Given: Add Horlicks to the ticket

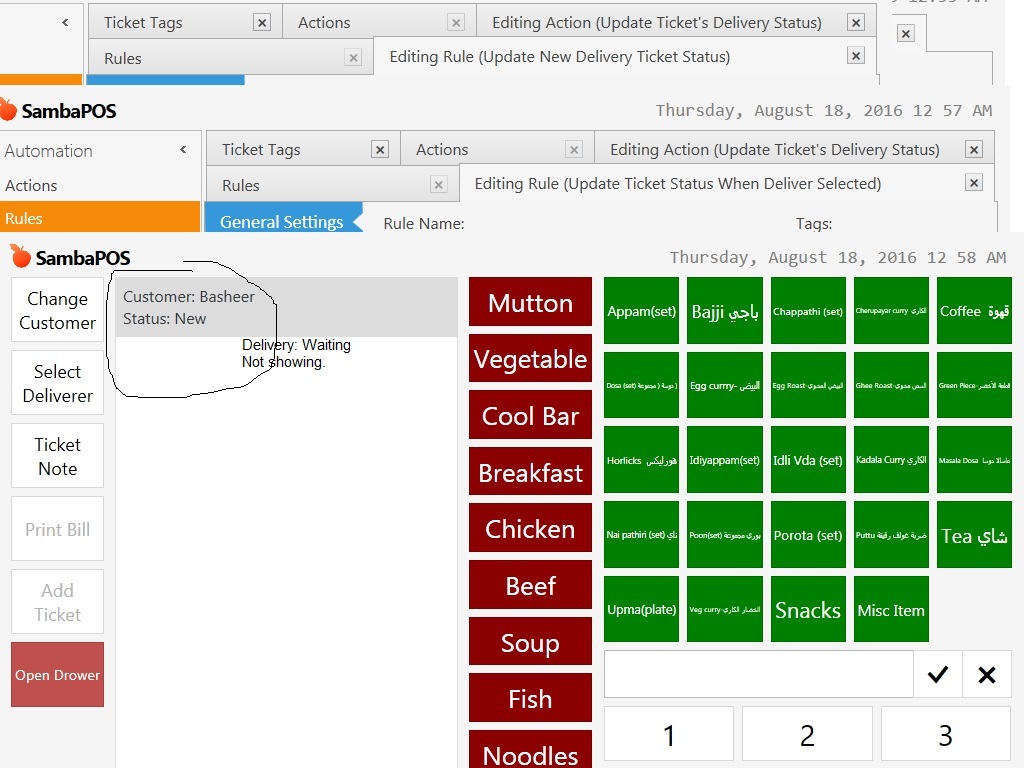Looking at the screenshot, I should [641, 460].
